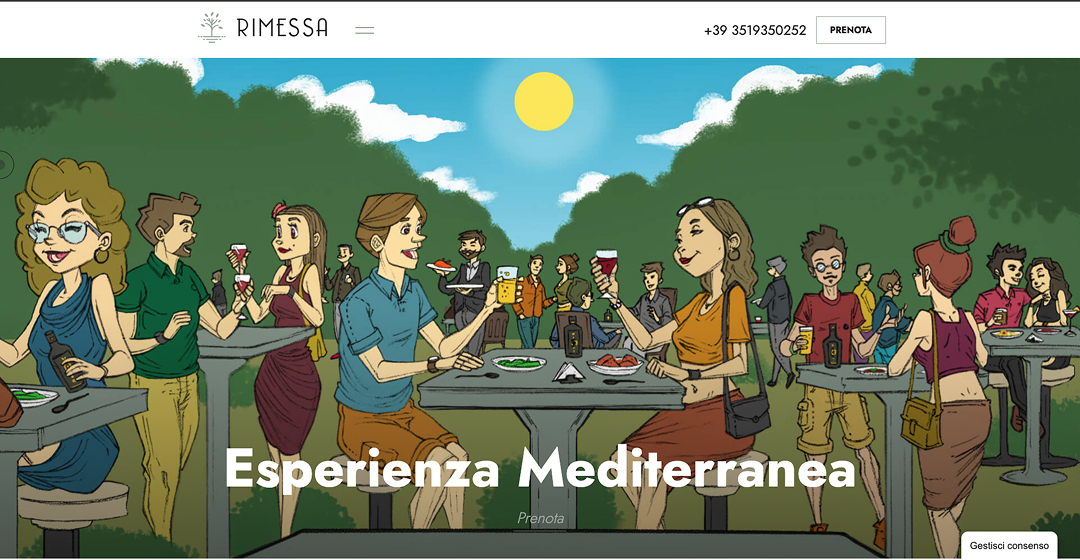Click the beer glass held by blue-shirt man
This screenshot has height=560, width=1080.
coord(506,284)
